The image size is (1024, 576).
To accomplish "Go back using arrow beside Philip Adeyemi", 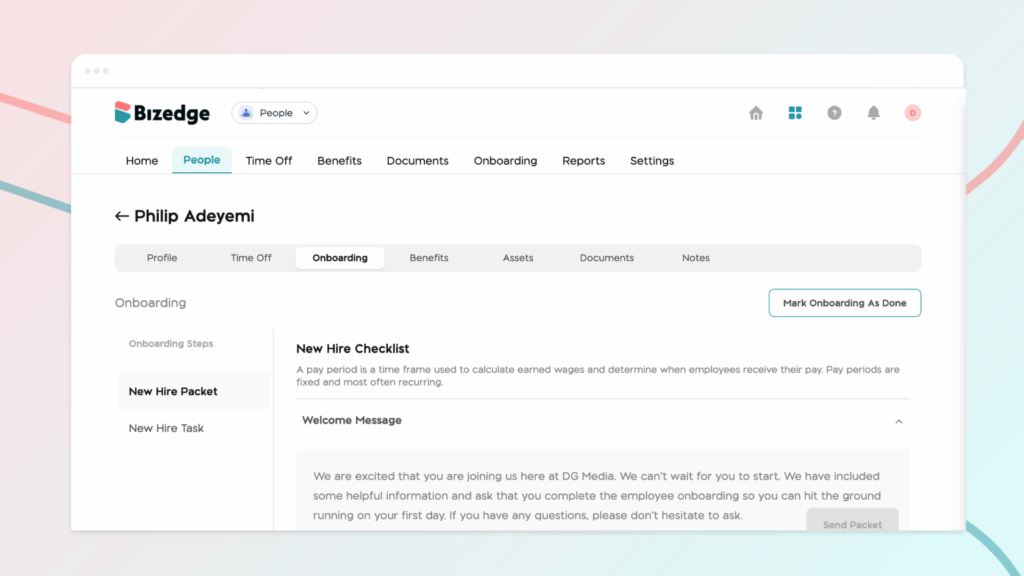I will (x=122, y=216).
